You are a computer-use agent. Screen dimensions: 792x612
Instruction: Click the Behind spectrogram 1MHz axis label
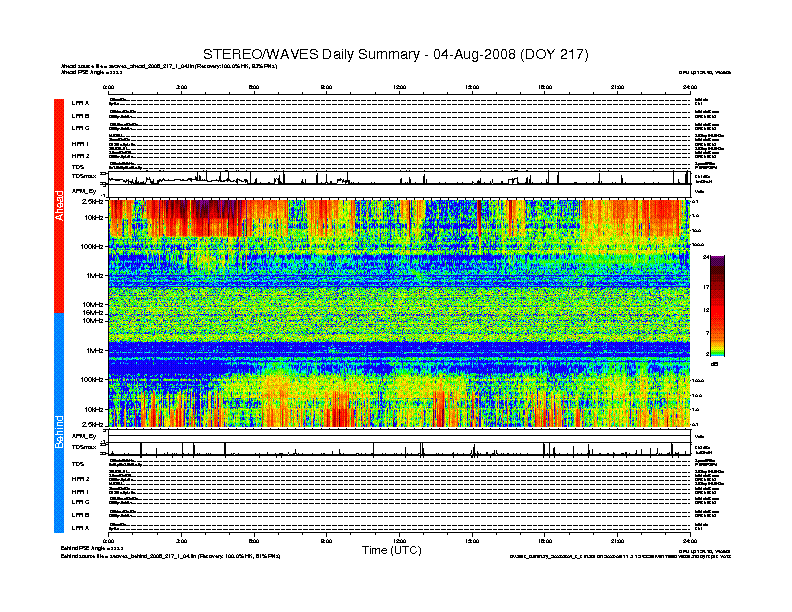point(94,350)
